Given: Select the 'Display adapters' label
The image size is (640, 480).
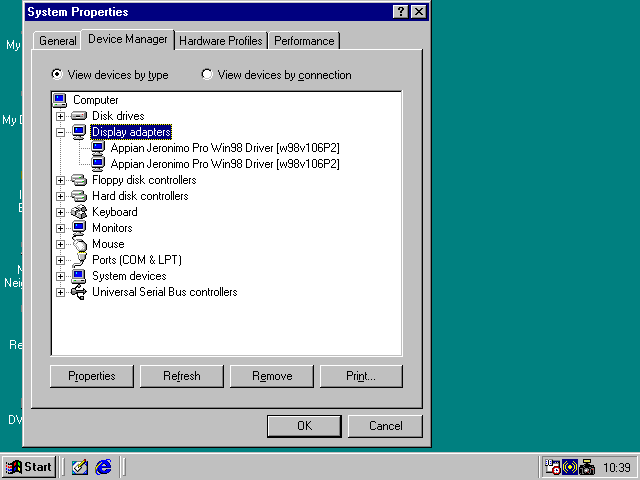Looking at the screenshot, I should click(131, 132).
